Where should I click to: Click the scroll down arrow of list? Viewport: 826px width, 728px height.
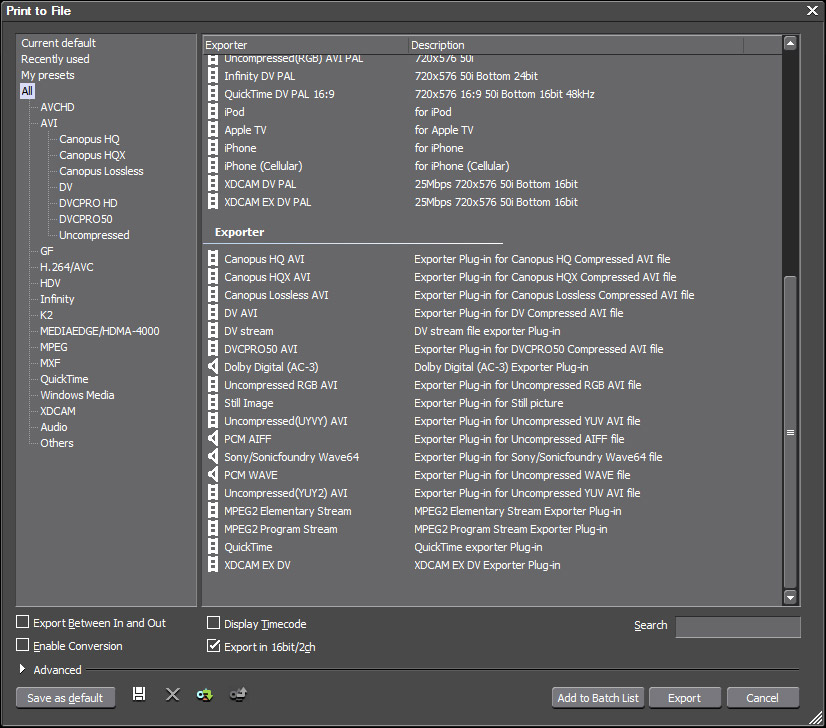pos(790,597)
